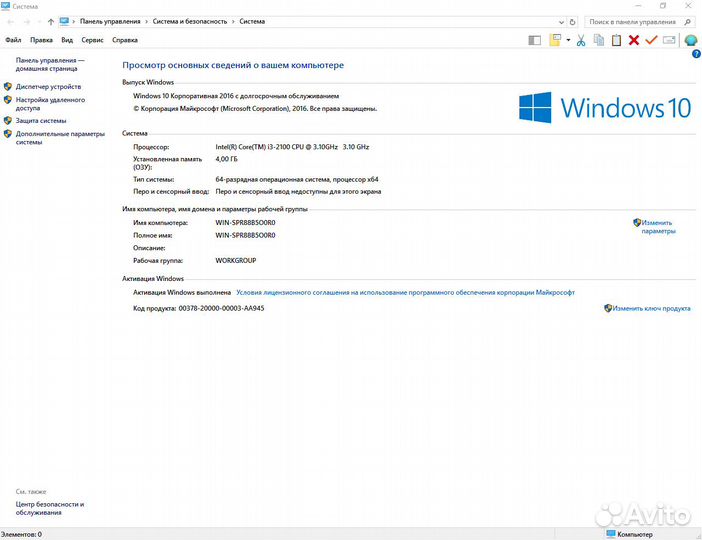The width and height of the screenshot is (702, 540).
Task: Toggle the navigation pane toolbar icon
Action: point(535,40)
